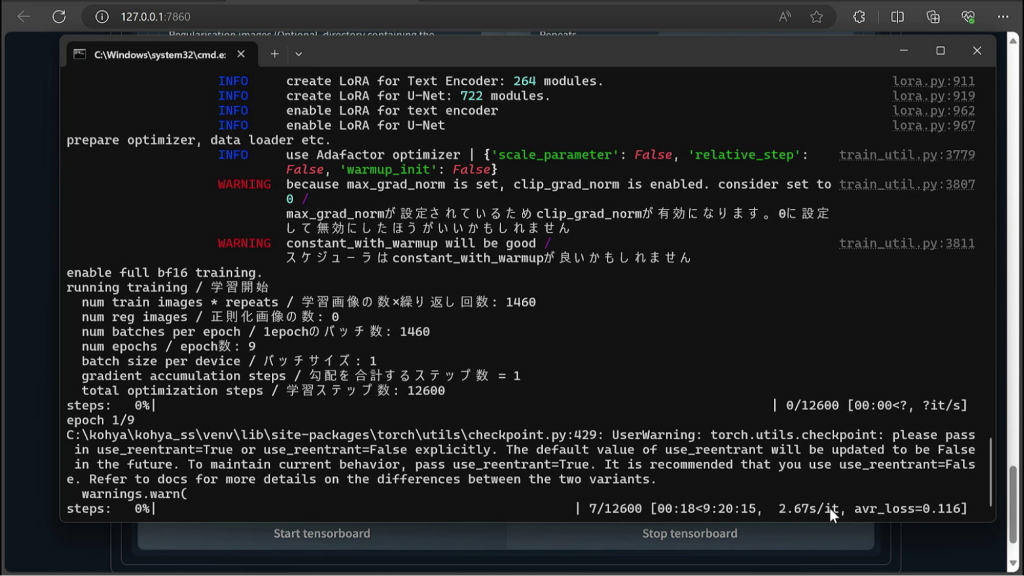Click browser scrollbar up arrow
Image resolution: width=1024 pixels, height=576 pixels.
[1013, 40]
